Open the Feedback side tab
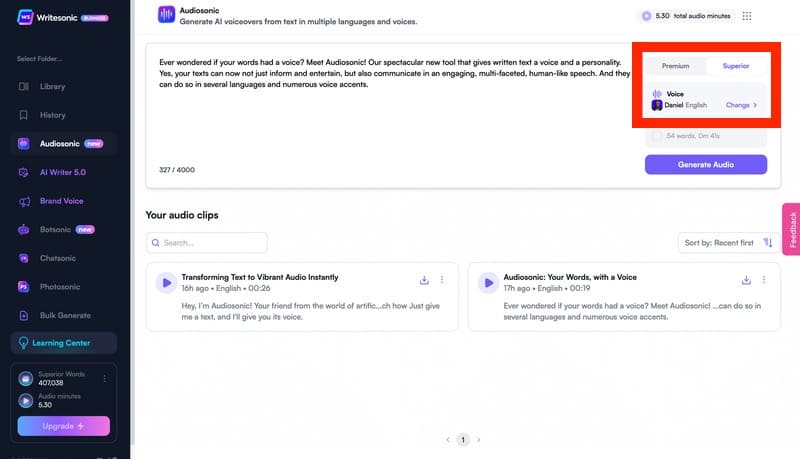800x459 pixels. [x=792, y=230]
